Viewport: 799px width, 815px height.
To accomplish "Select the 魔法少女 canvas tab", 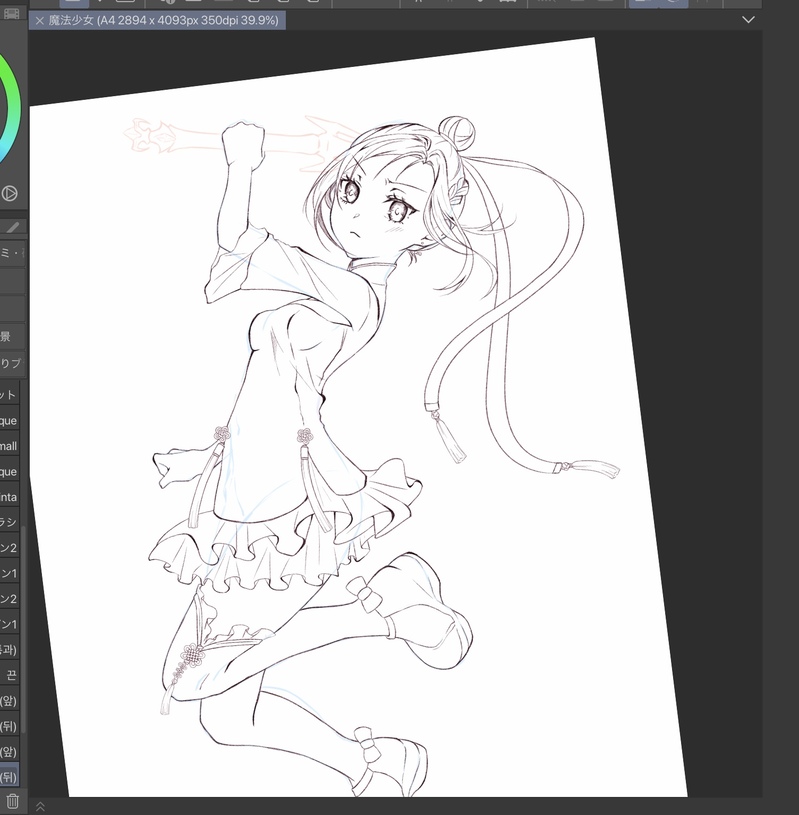I will click(x=157, y=21).
